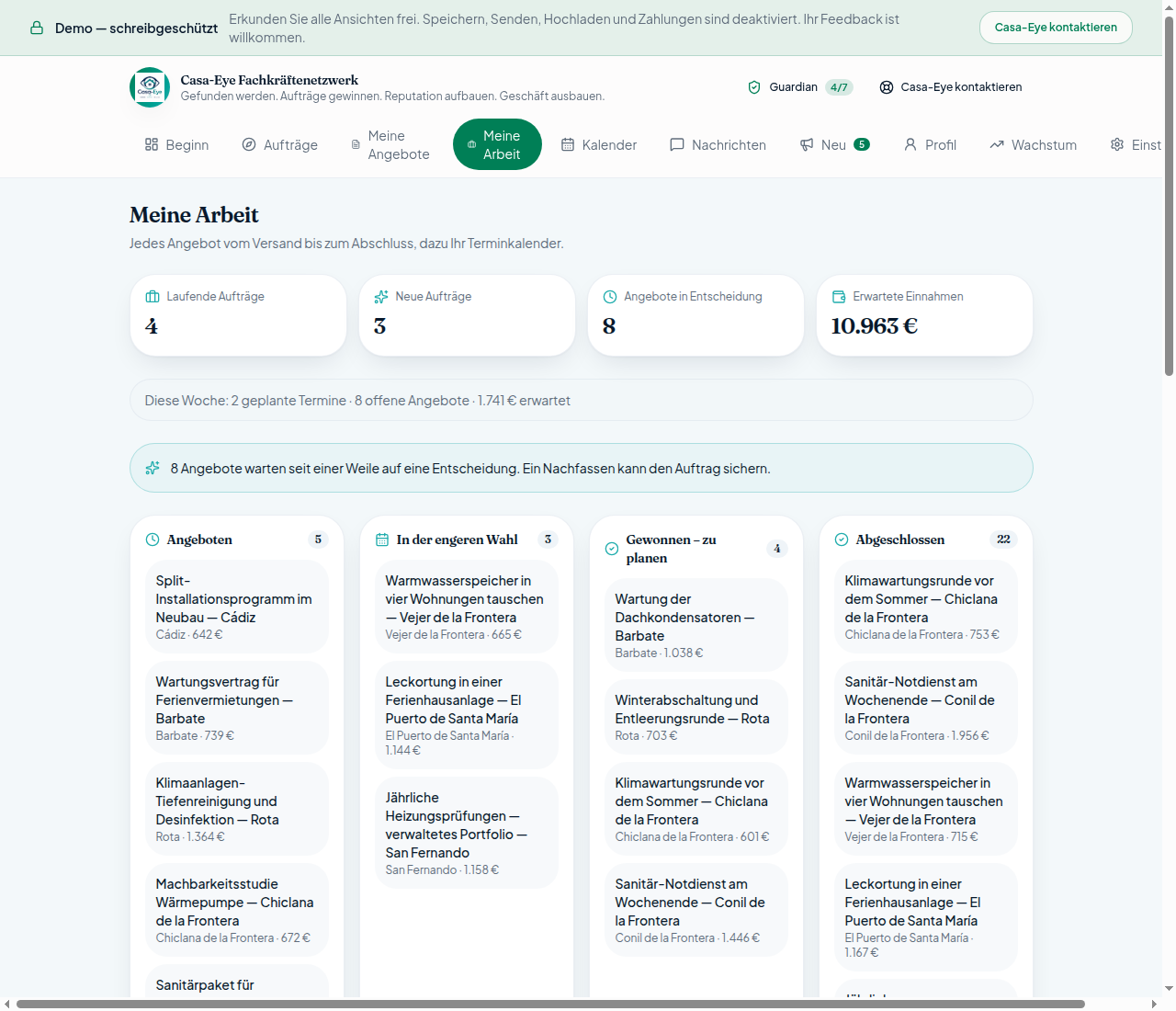Click the Aufträge compass icon
1176x1011 pixels.
tap(249, 144)
